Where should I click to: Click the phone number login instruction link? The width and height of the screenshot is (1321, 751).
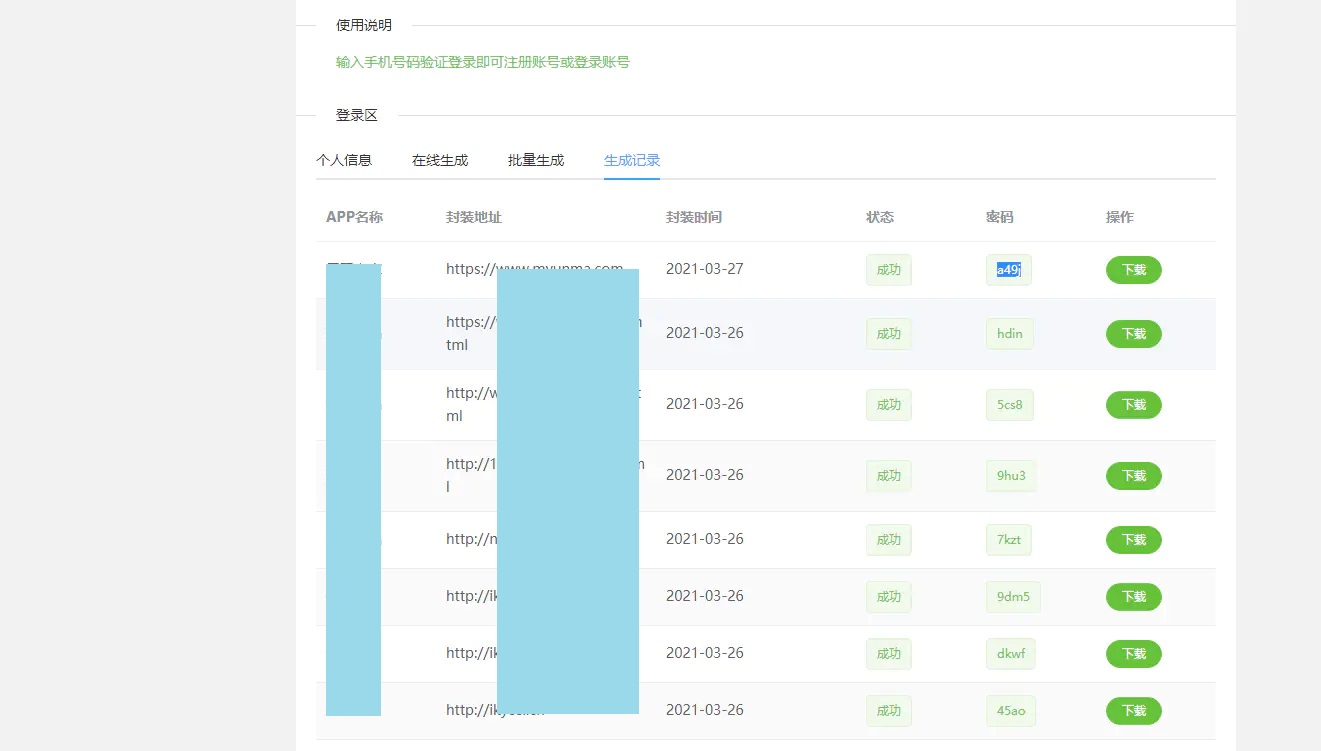point(483,61)
